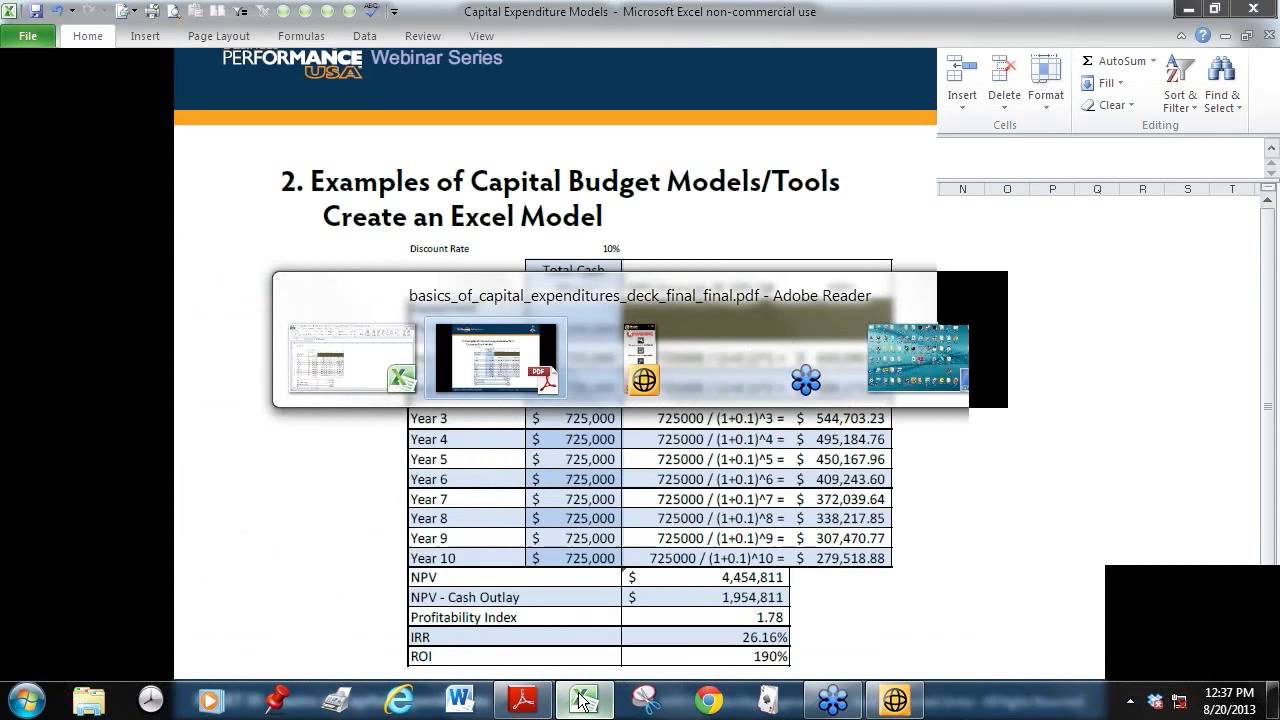This screenshot has height=720, width=1280.
Task: Choose the desktop thumbnail in task switcher
Action: (x=917, y=358)
